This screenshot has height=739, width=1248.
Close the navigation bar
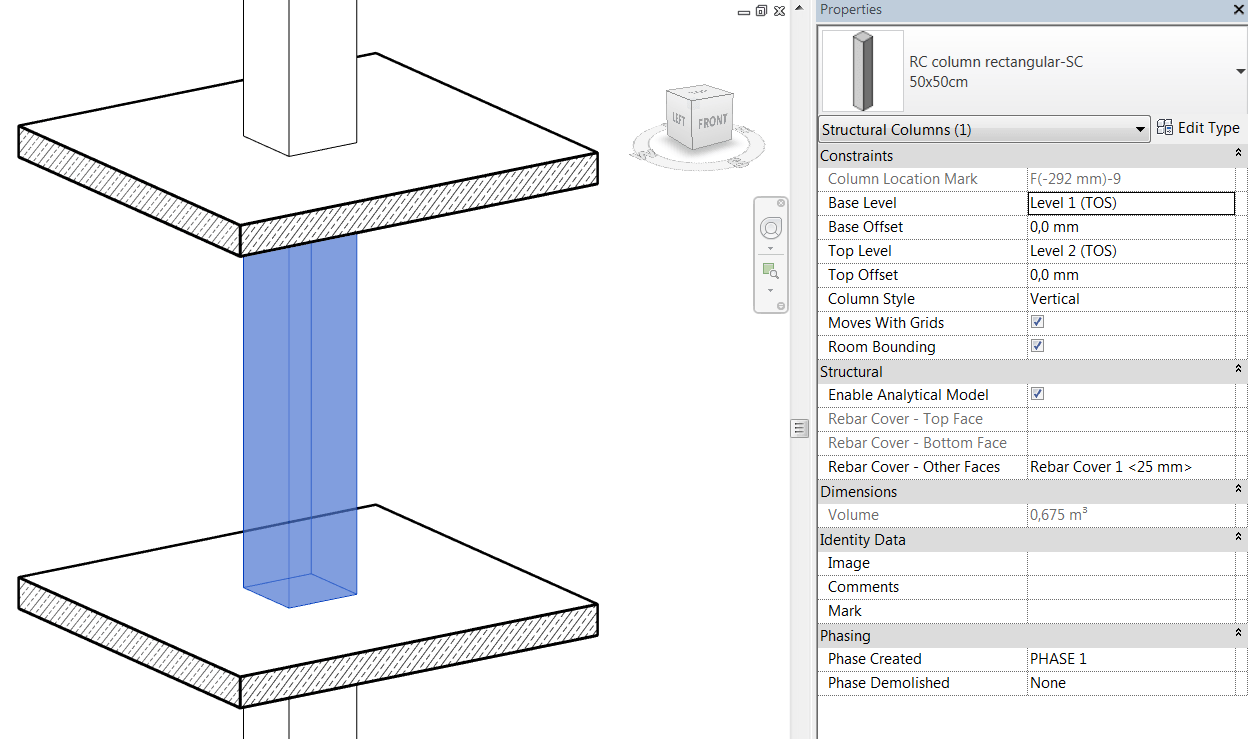tap(781, 203)
